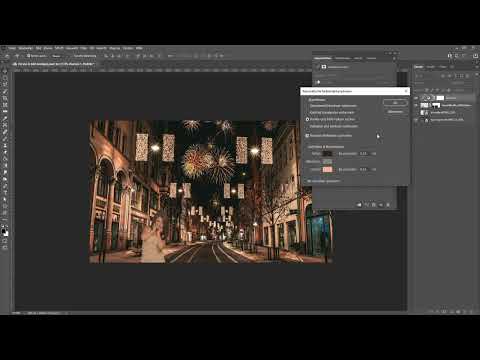The image size is (480, 360).
Task: Change screen mode at toolbar bottom
Action: click(5, 248)
